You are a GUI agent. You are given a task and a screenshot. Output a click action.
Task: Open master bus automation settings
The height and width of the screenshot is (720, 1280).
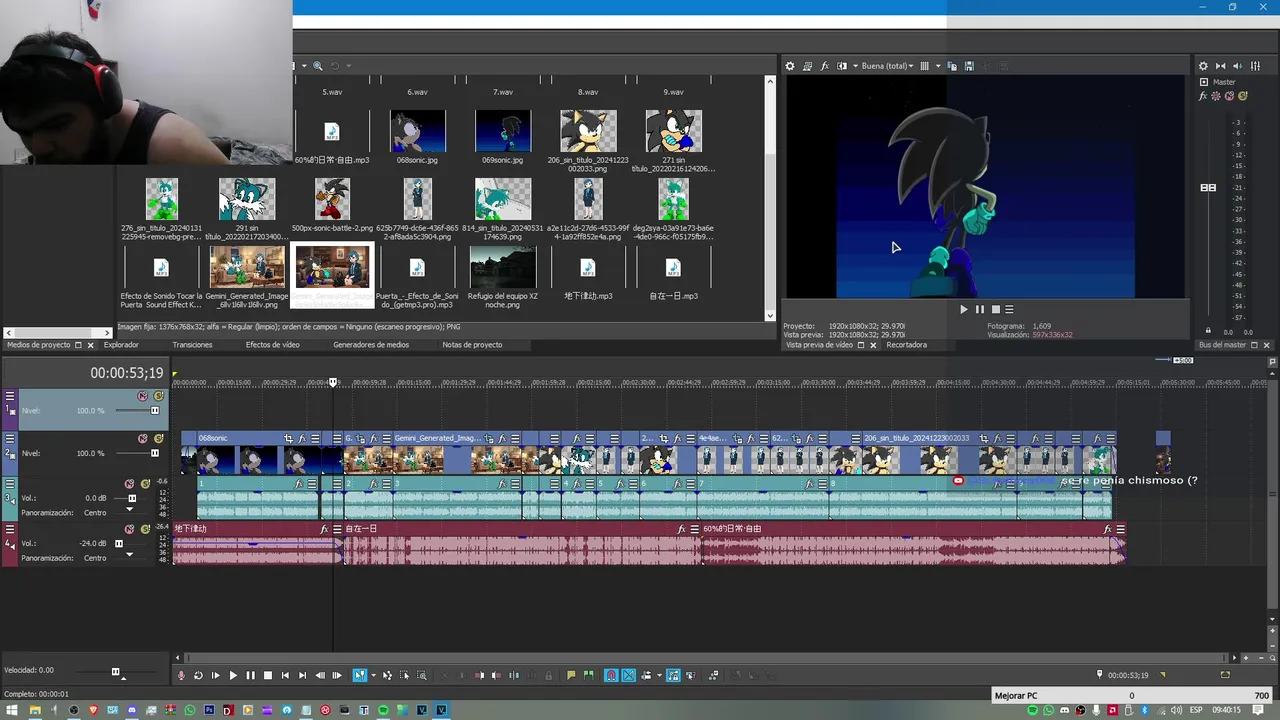pyautogui.click(x=1216, y=96)
